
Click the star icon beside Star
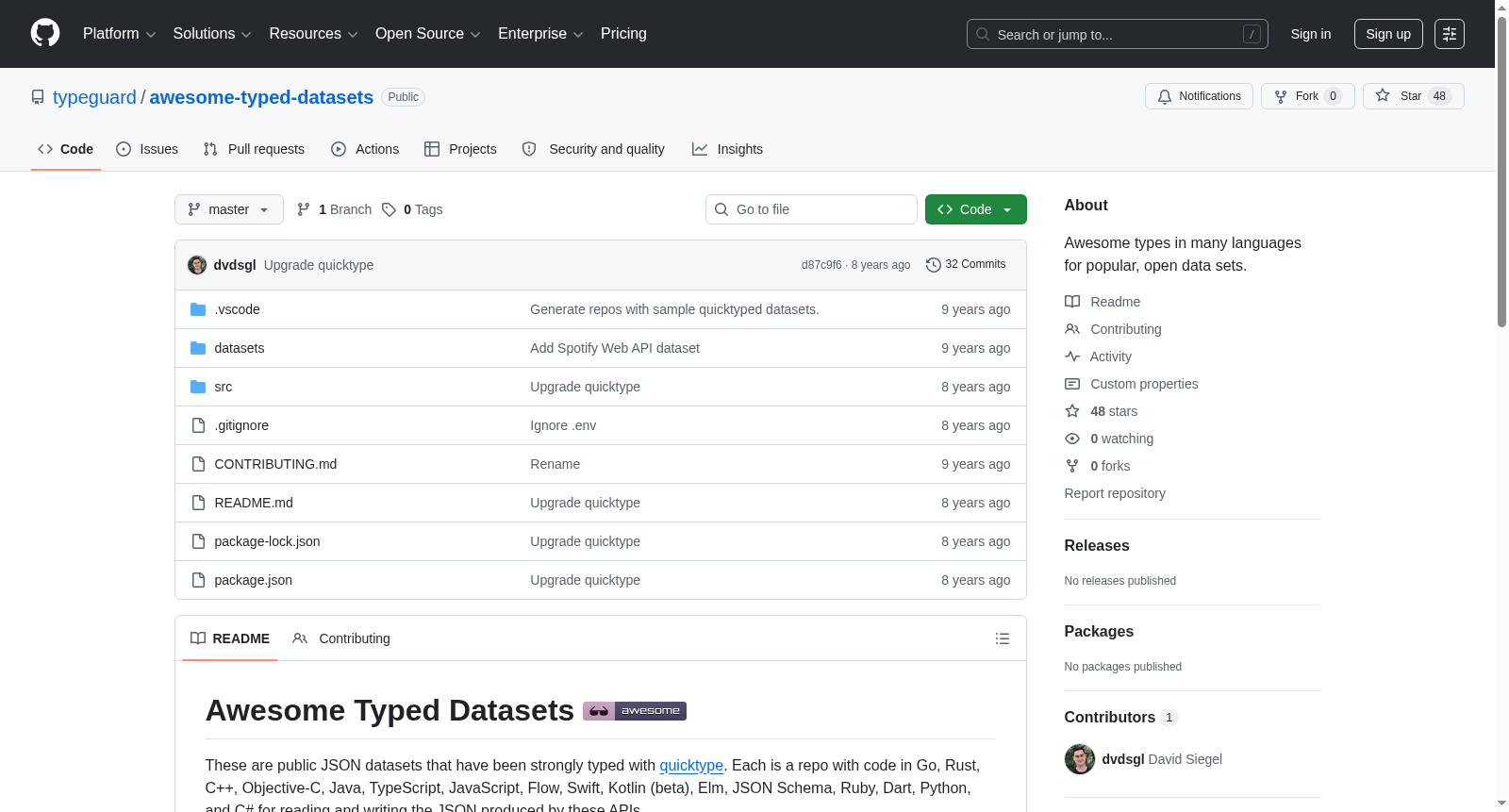[1383, 95]
